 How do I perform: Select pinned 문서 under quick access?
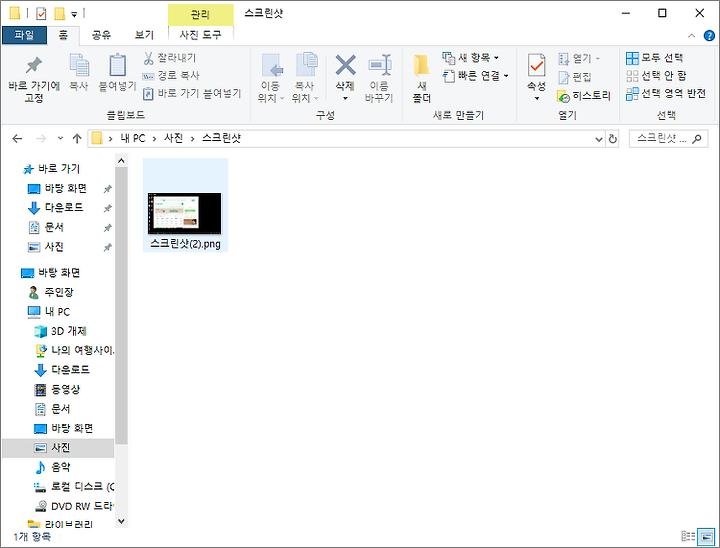[46, 227]
